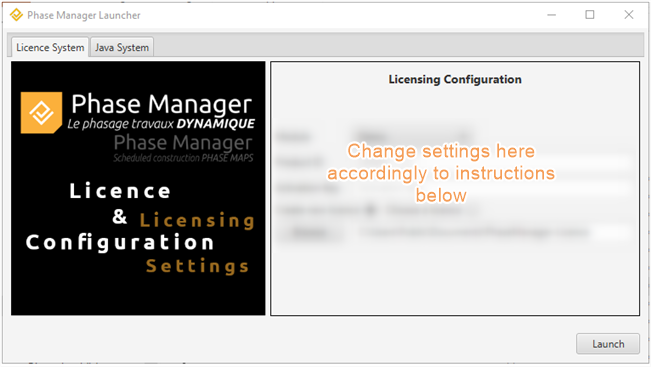This screenshot has width=651, height=367.
Task: Select the blurred radio button in the options row
Action: 370,210
